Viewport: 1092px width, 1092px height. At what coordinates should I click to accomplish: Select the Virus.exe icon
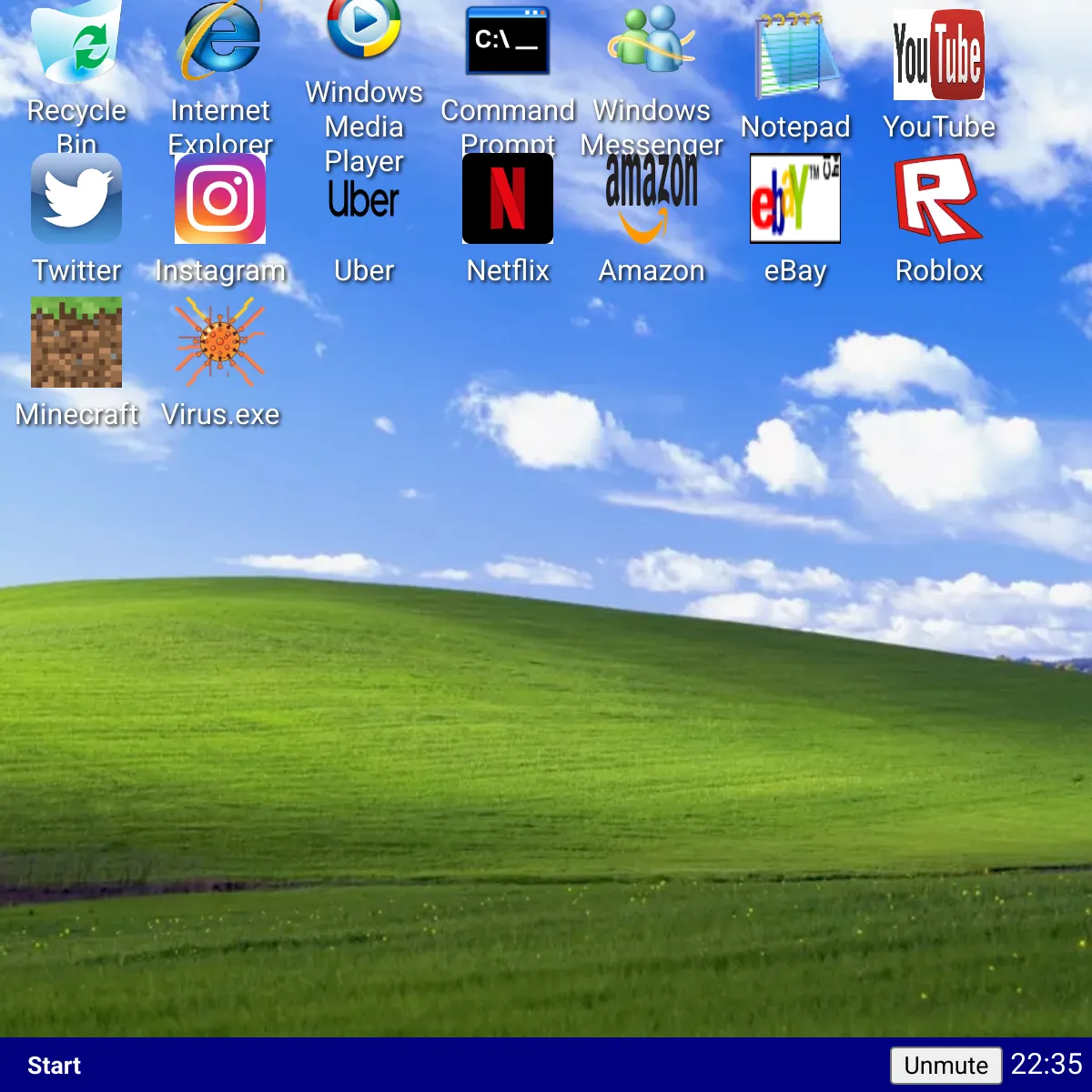[220, 342]
